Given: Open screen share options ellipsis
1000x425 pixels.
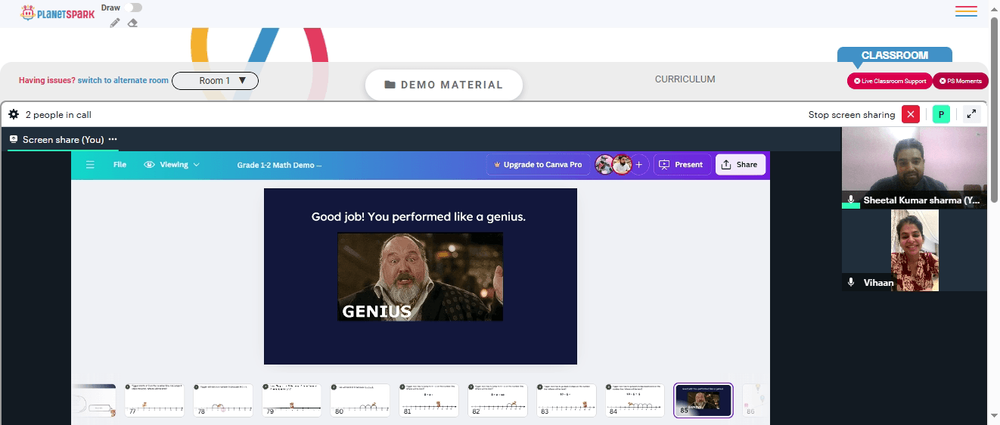Looking at the screenshot, I should pos(113,139).
